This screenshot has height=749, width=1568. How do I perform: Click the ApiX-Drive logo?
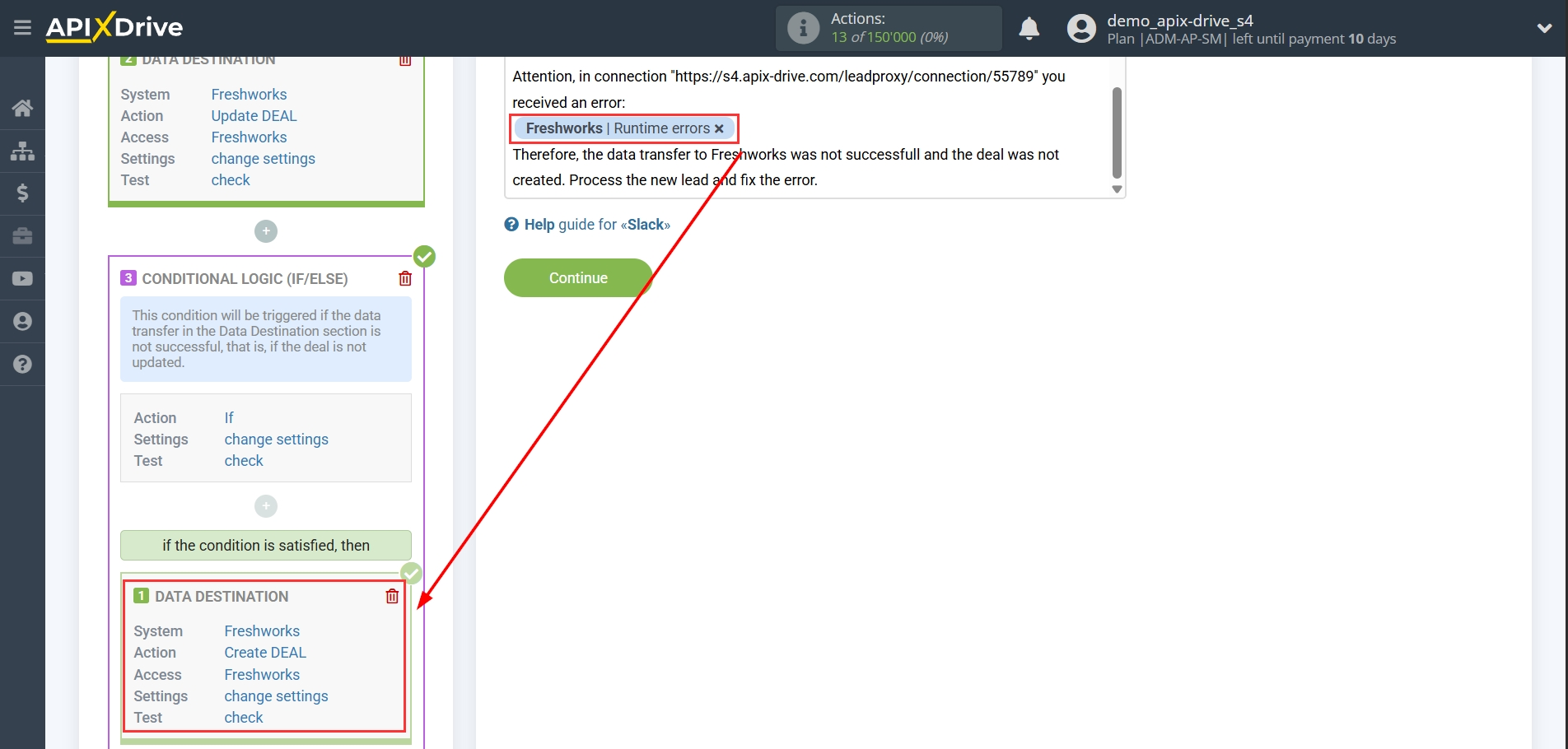[x=114, y=27]
